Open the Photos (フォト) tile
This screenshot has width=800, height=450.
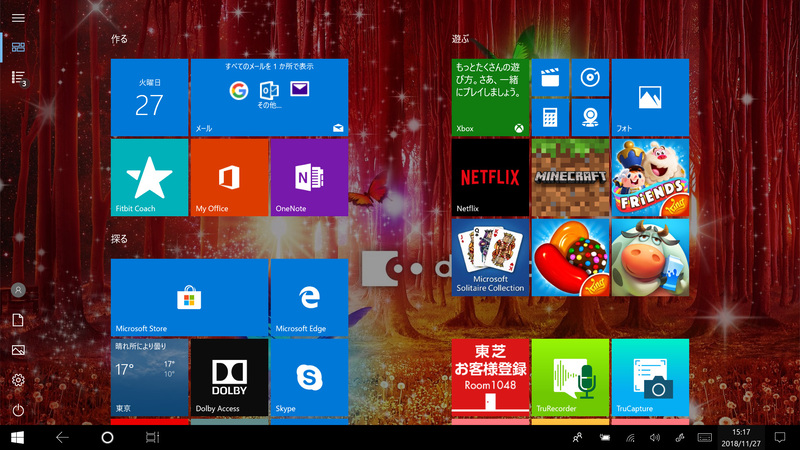651,97
